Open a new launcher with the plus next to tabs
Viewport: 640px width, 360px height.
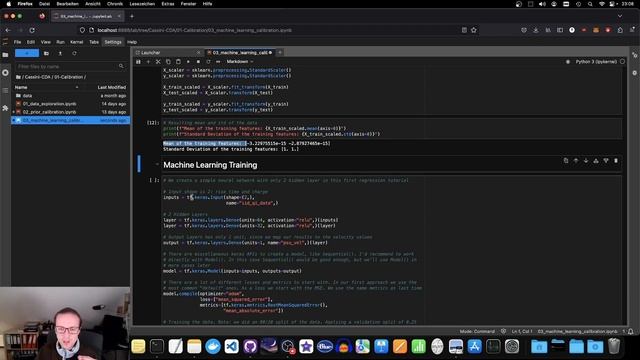(x=280, y=53)
